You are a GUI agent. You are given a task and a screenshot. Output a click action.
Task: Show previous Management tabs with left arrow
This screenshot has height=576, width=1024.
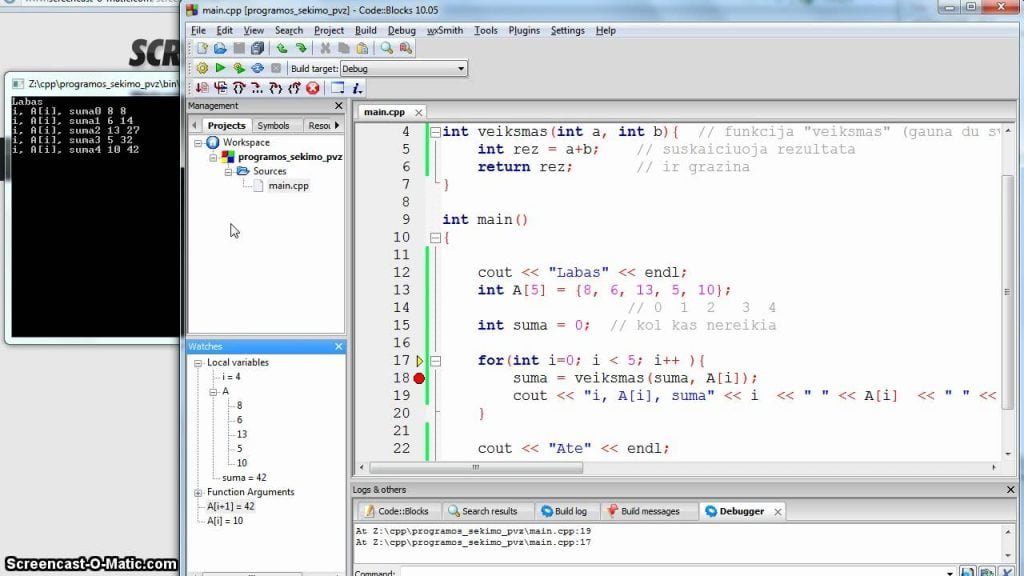click(194, 125)
